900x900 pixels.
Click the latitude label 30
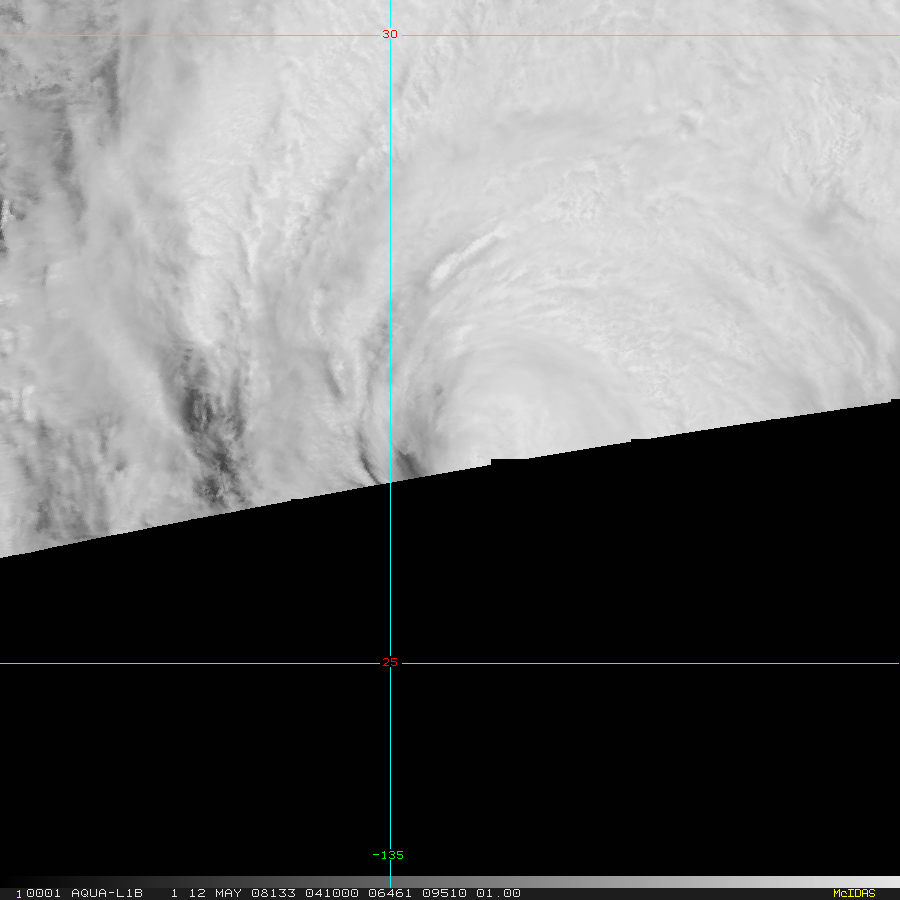pos(390,34)
